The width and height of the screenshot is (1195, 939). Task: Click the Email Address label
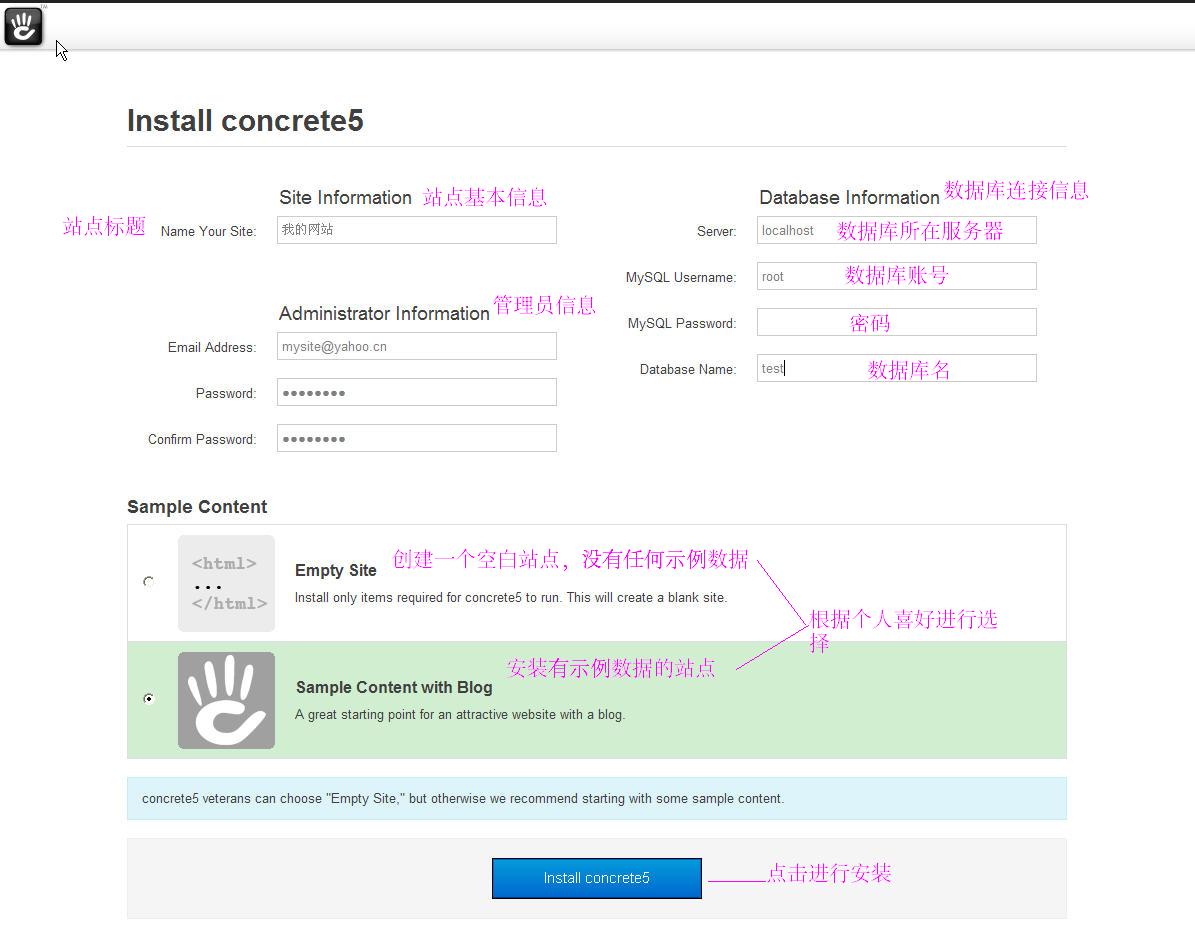[x=212, y=348]
